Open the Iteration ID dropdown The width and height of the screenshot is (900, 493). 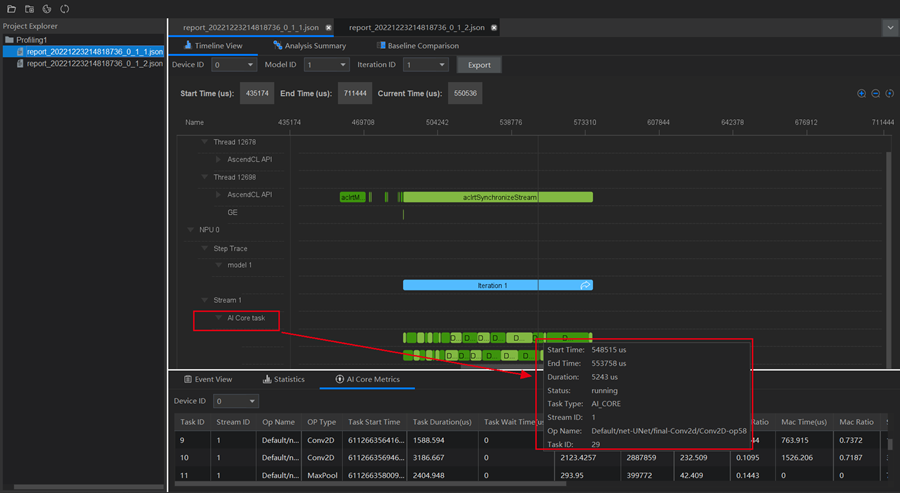[425, 65]
